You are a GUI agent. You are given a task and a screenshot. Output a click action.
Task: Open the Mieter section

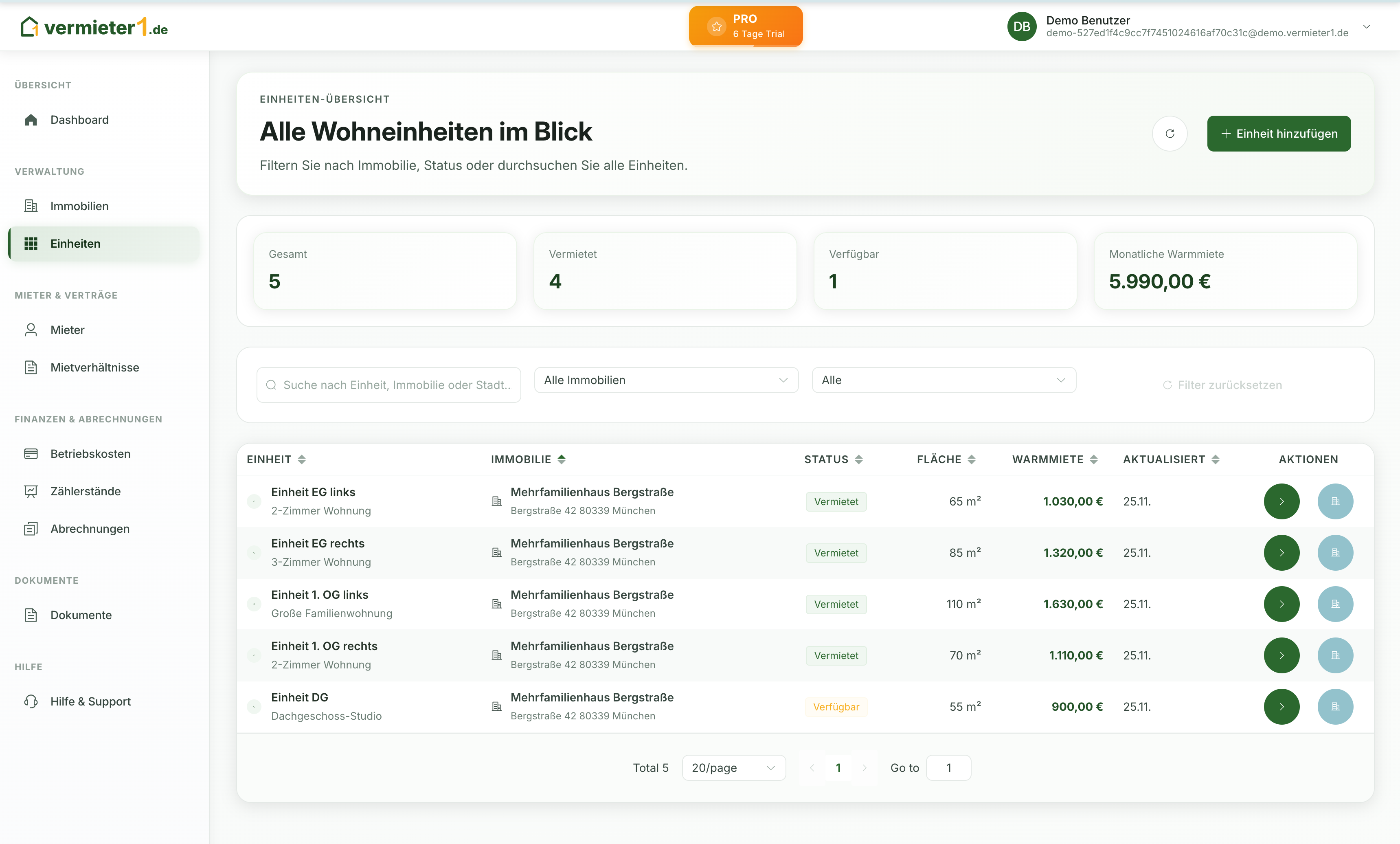click(x=67, y=330)
